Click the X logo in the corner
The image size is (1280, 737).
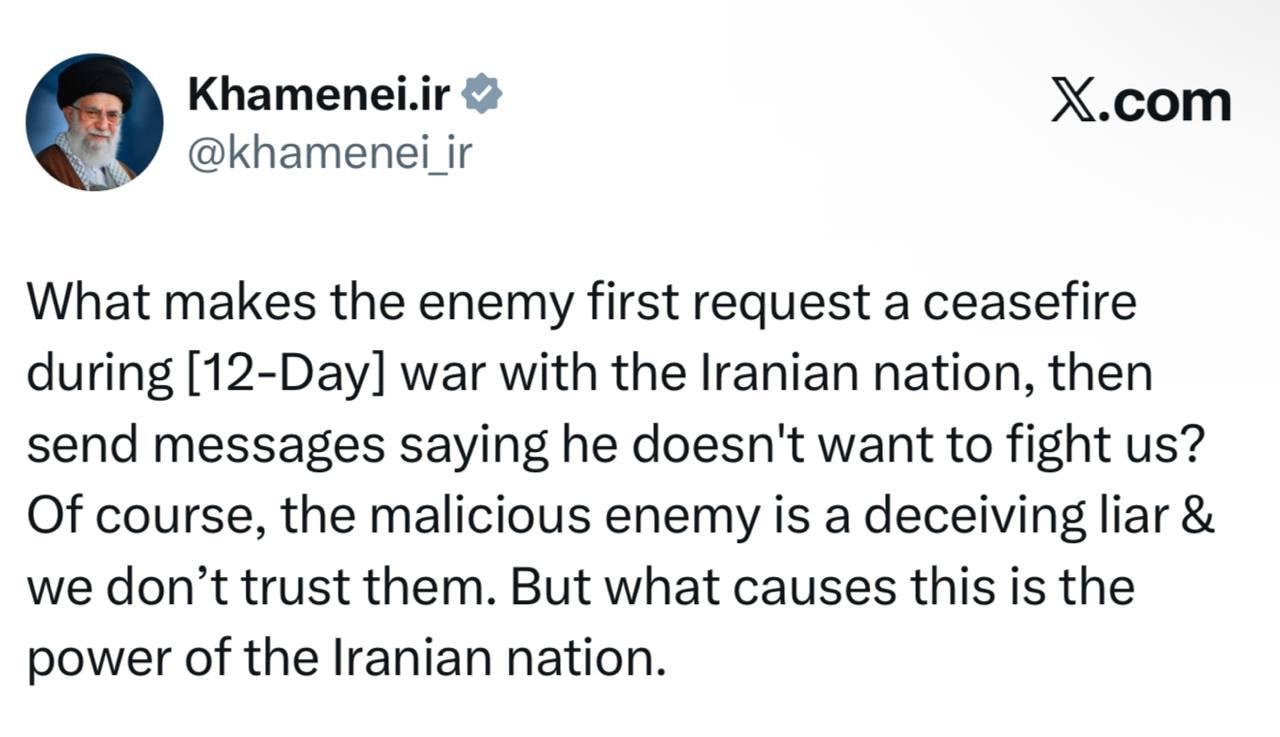(1074, 102)
